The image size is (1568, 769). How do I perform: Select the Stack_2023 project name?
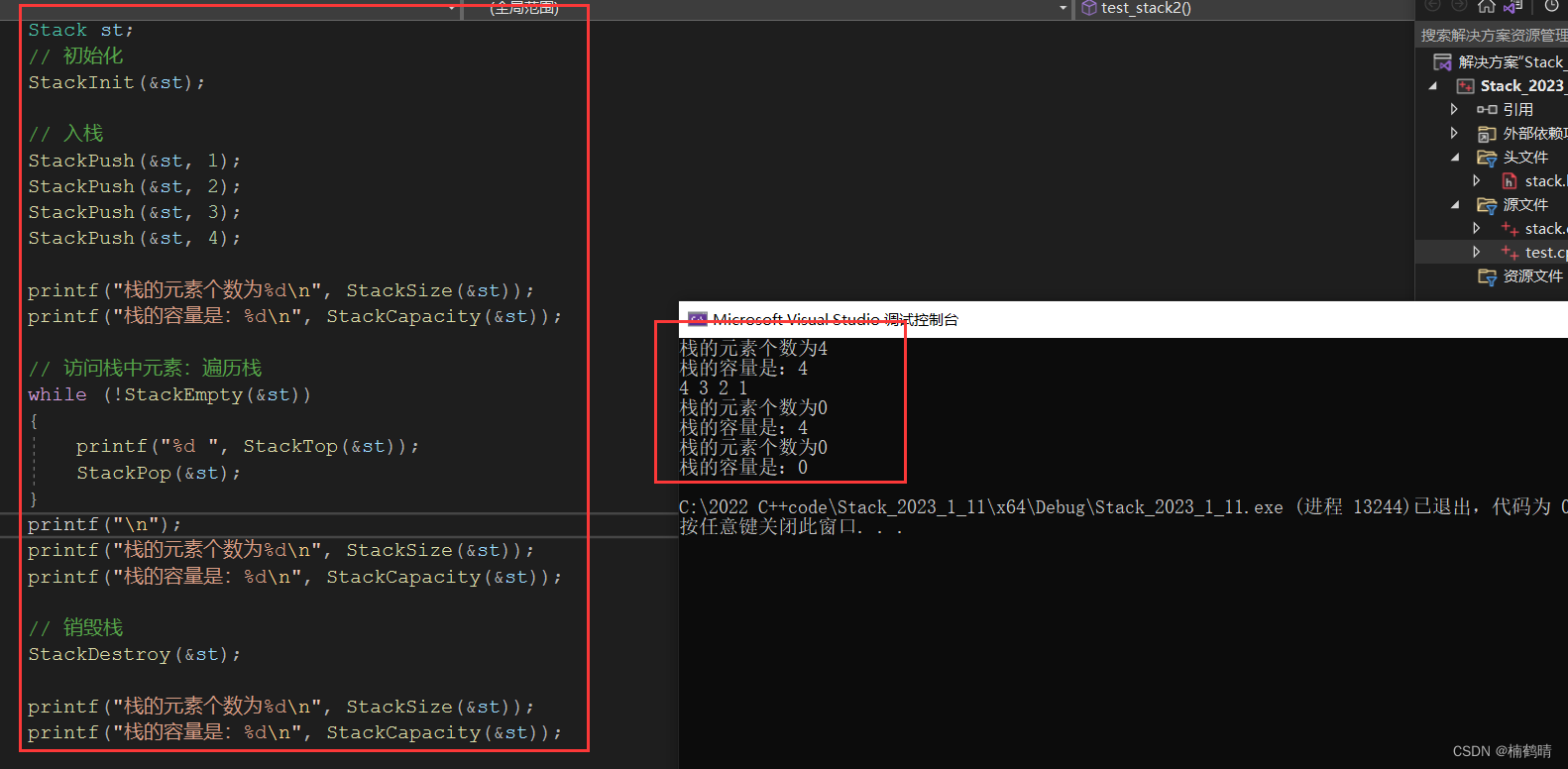pyautogui.click(x=1522, y=86)
